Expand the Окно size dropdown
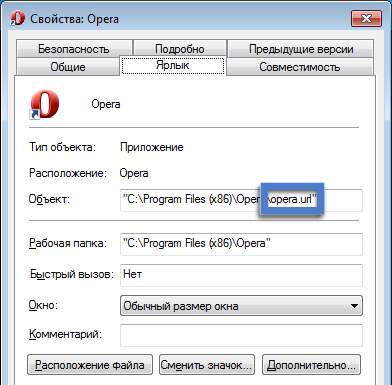The height and width of the screenshot is (385, 392). pyautogui.click(x=241, y=305)
